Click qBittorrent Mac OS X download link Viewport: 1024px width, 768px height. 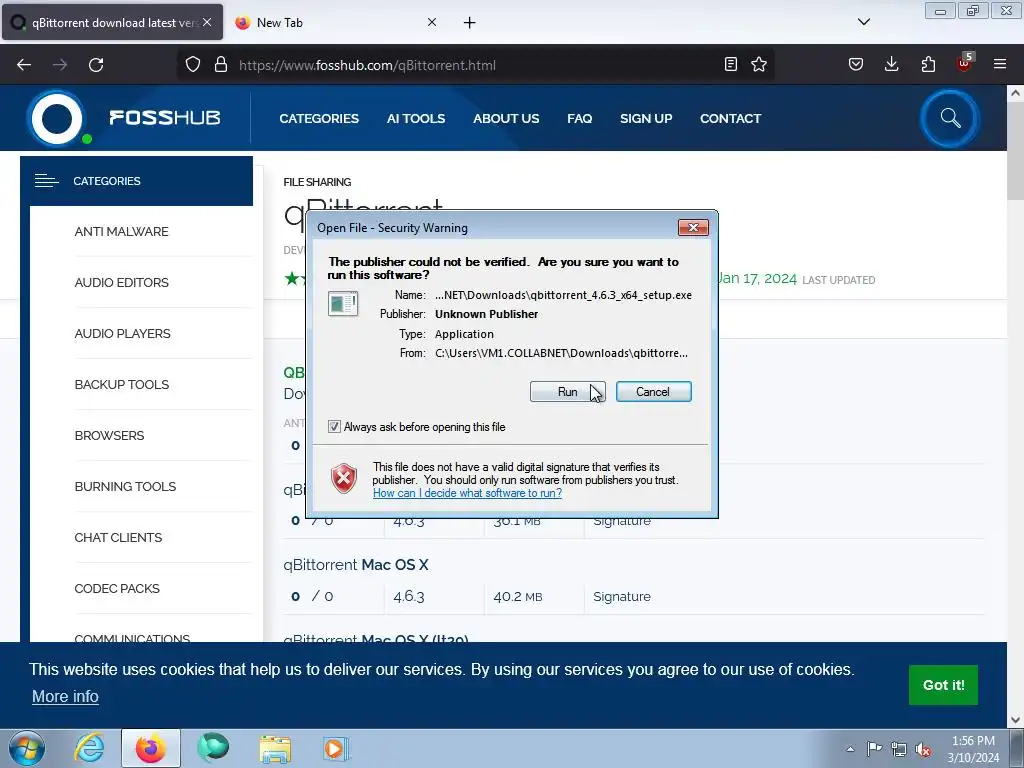pyautogui.click(x=356, y=565)
